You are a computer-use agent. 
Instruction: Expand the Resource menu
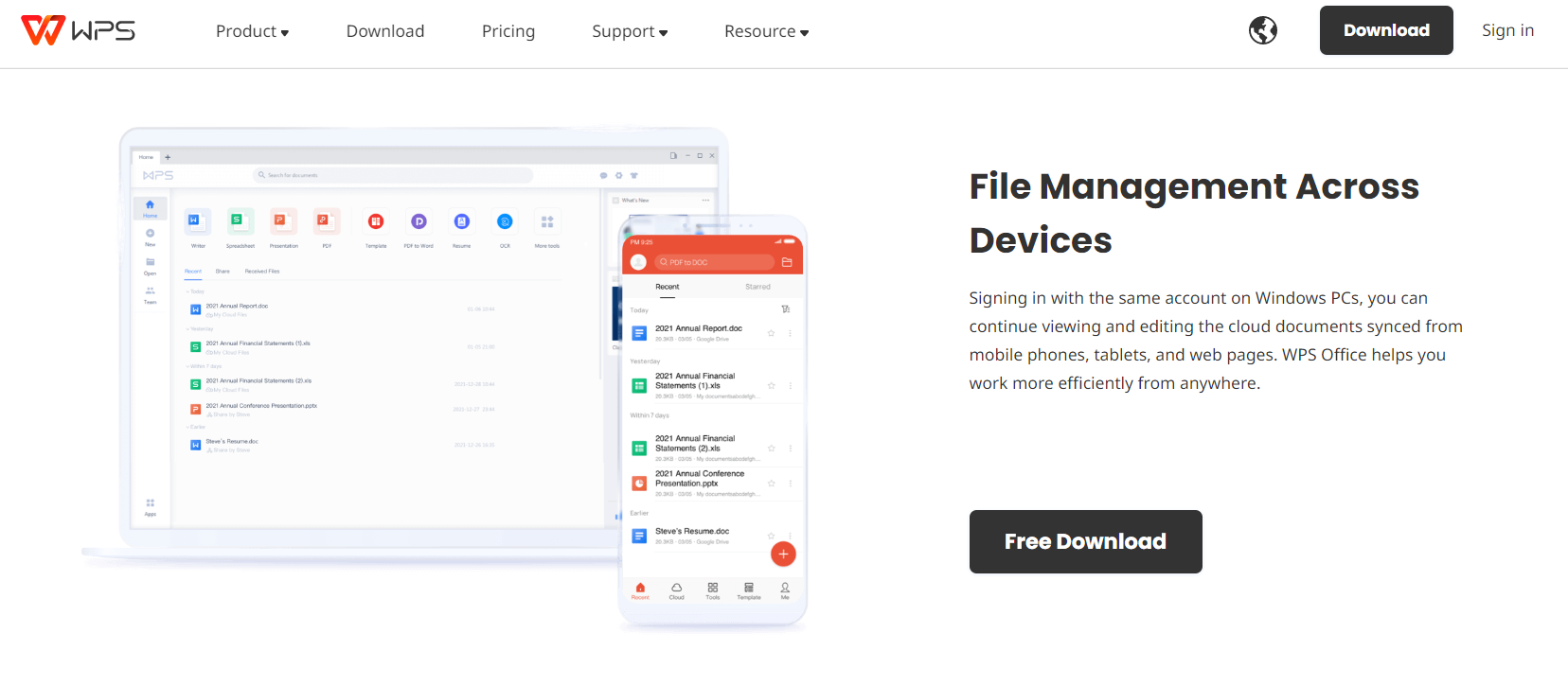point(767,31)
